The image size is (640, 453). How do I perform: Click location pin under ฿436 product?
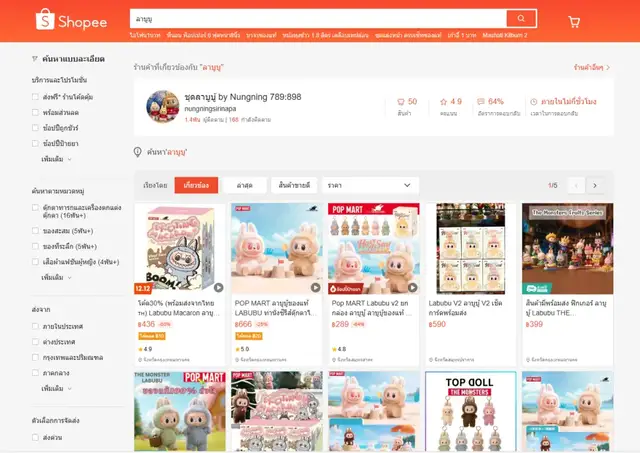point(140,360)
